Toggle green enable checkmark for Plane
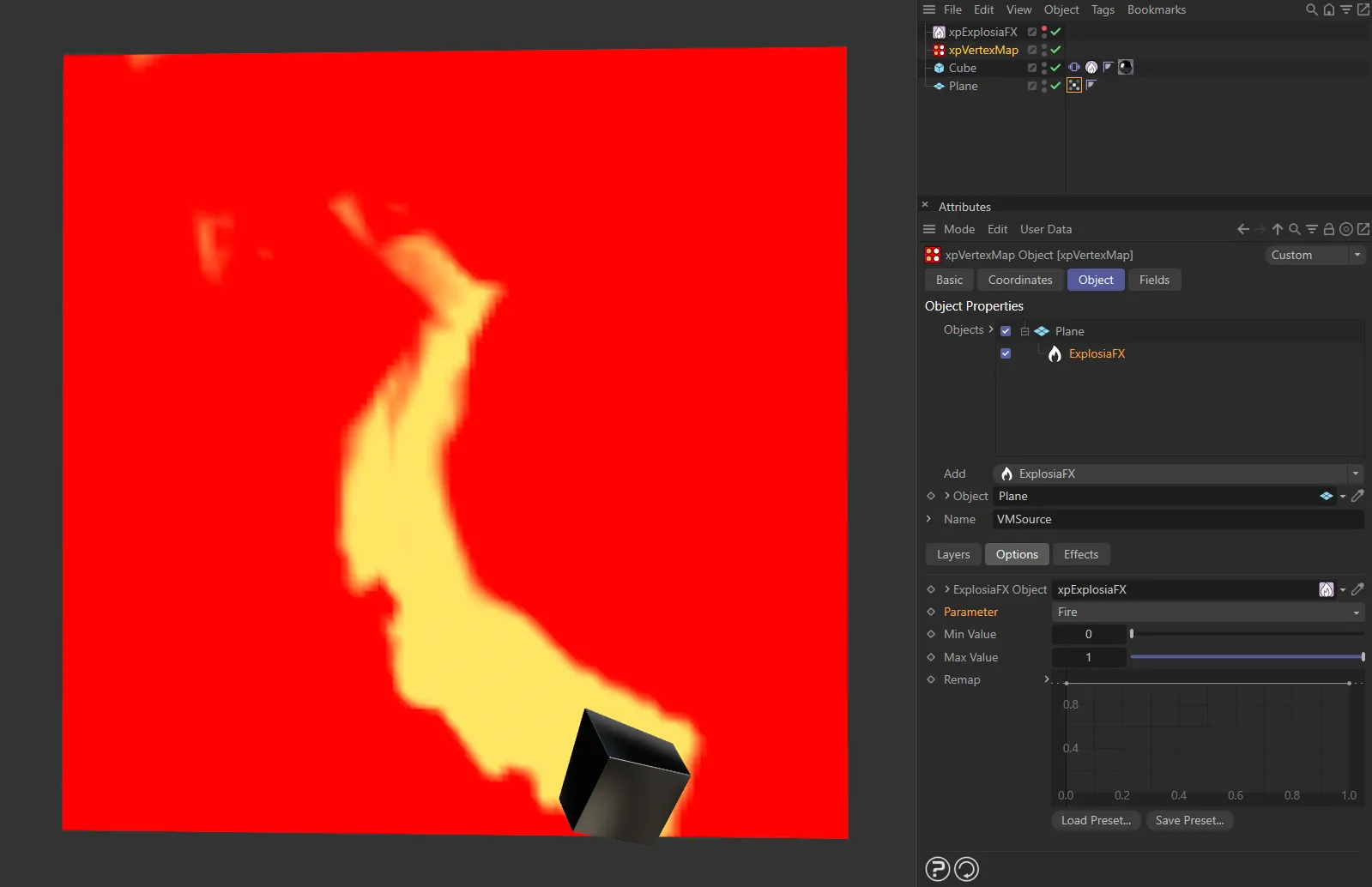 tap(1056, 86)
